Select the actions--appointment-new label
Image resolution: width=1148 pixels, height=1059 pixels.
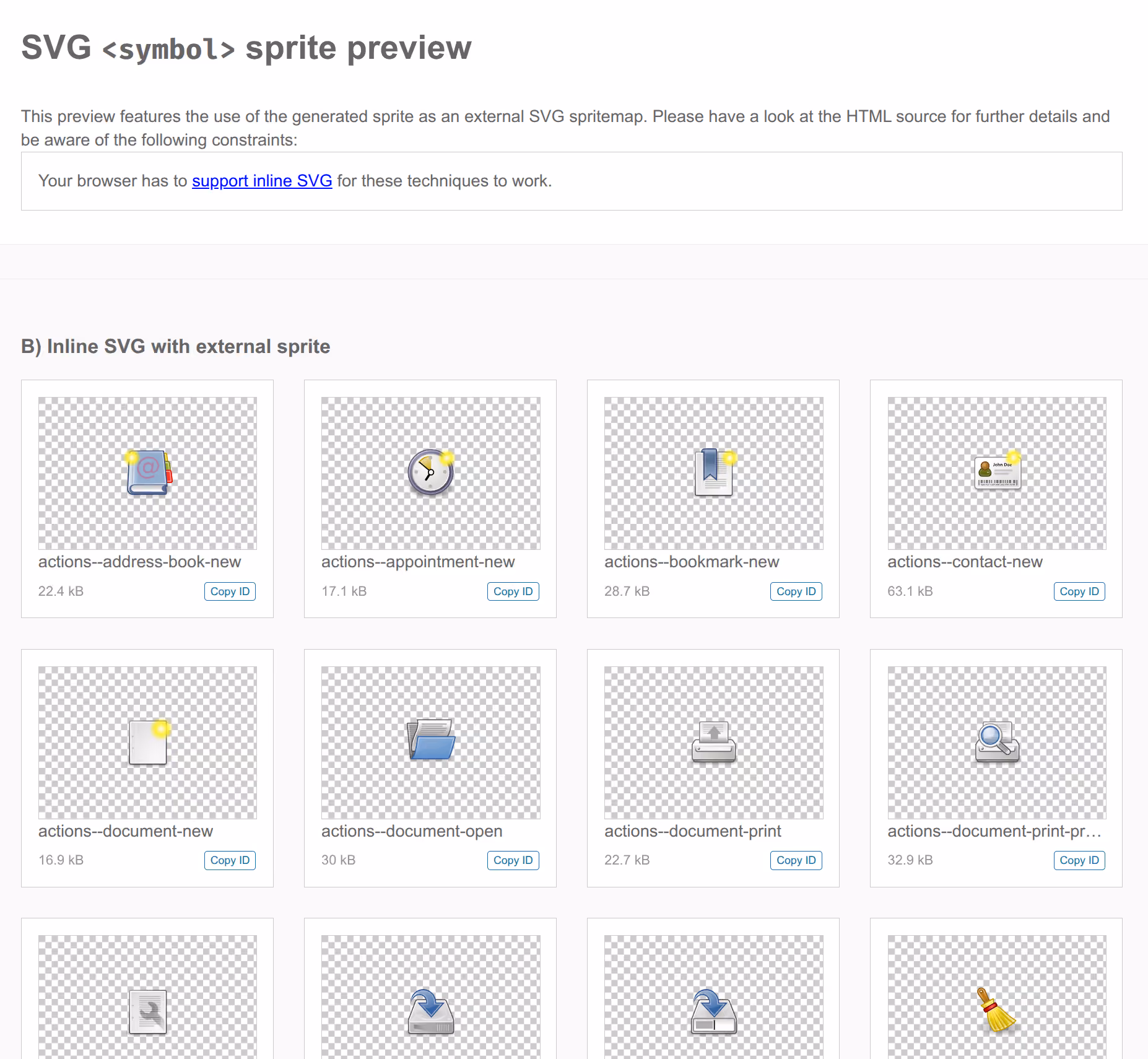[x=418, y=562]
